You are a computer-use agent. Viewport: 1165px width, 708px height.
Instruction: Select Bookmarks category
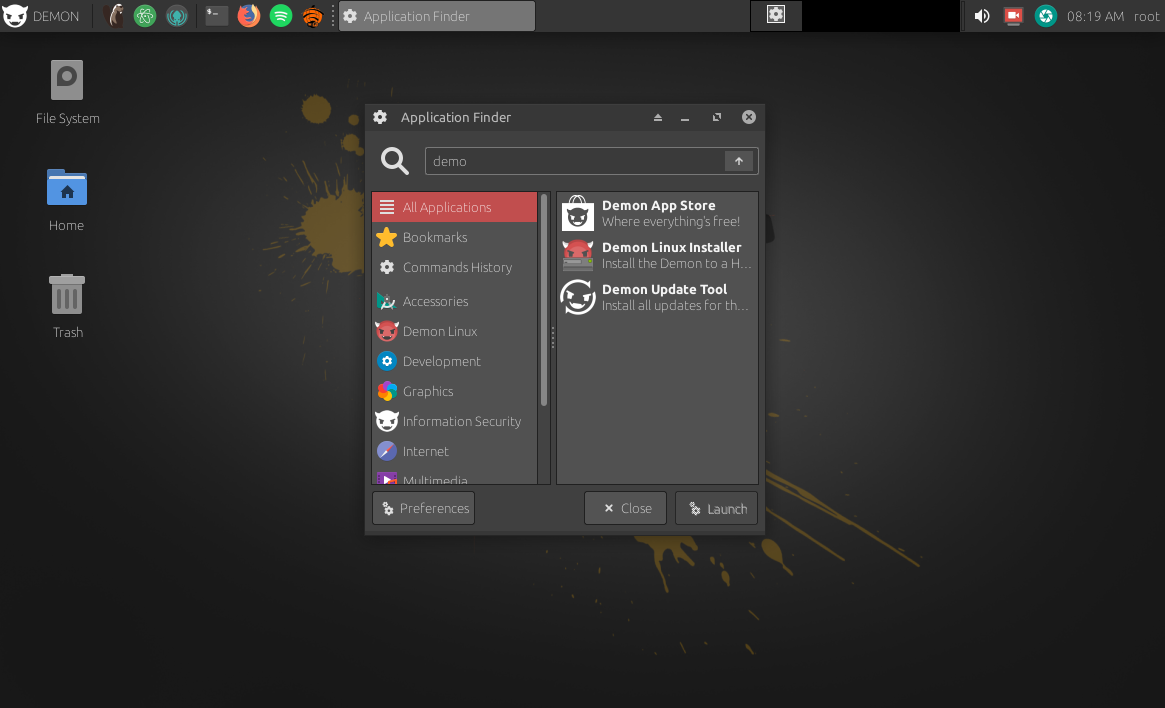(454, 238)
